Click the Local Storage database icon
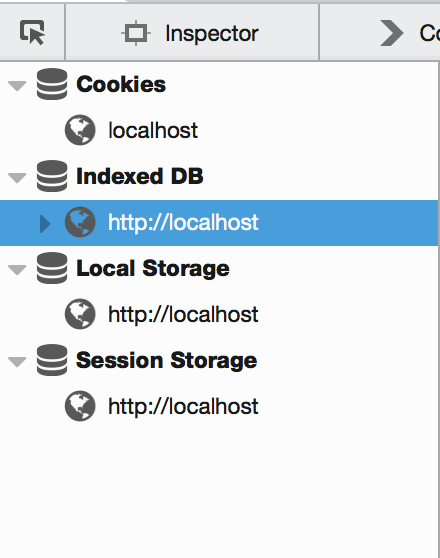Viewport: 440px width, 558px height. tap(52, 268)
